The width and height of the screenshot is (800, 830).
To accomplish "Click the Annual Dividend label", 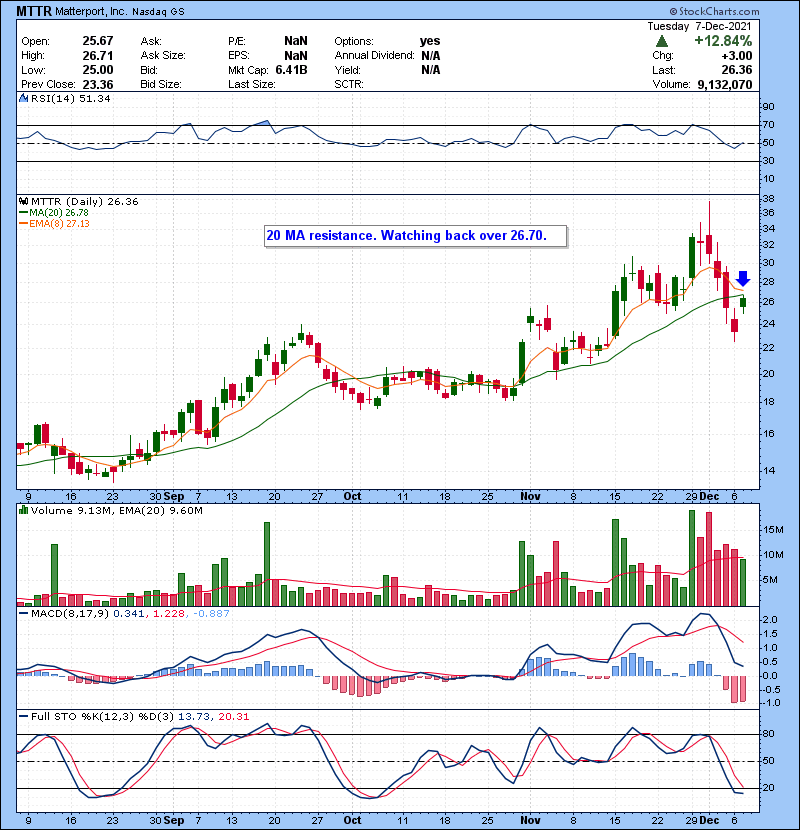I will [374, 56].
